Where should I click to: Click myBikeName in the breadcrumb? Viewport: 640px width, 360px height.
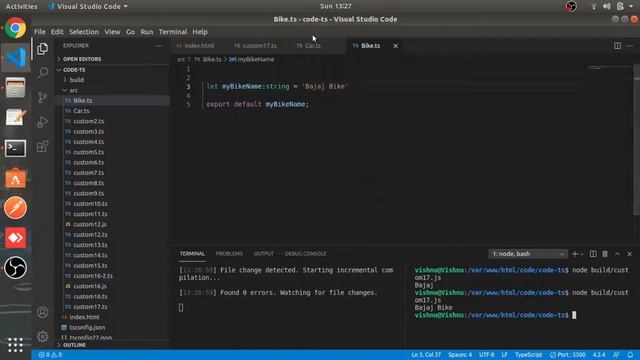point(256,60)
